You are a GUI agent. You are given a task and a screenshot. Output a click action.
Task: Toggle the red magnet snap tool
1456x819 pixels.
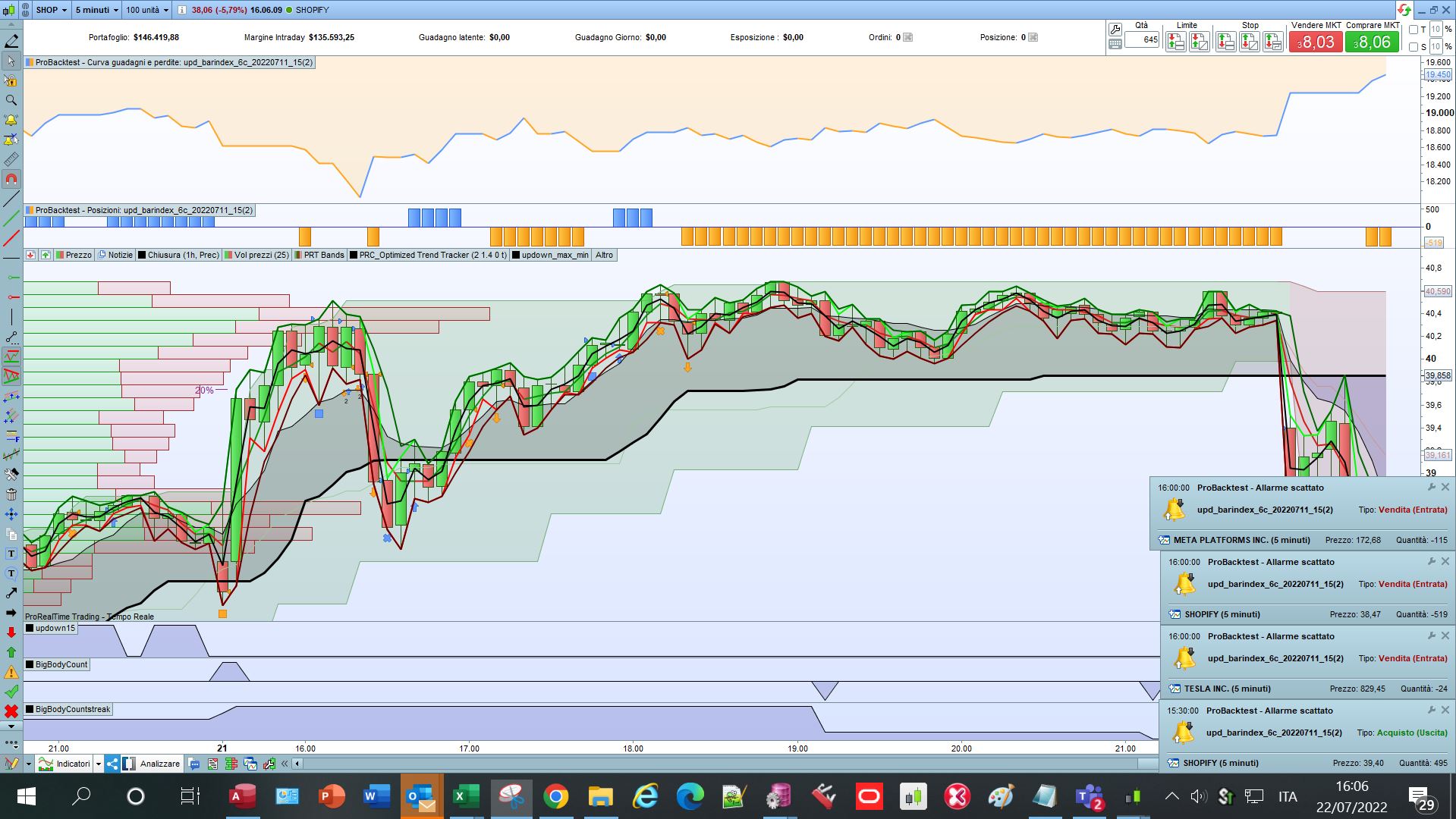[11, 180]
